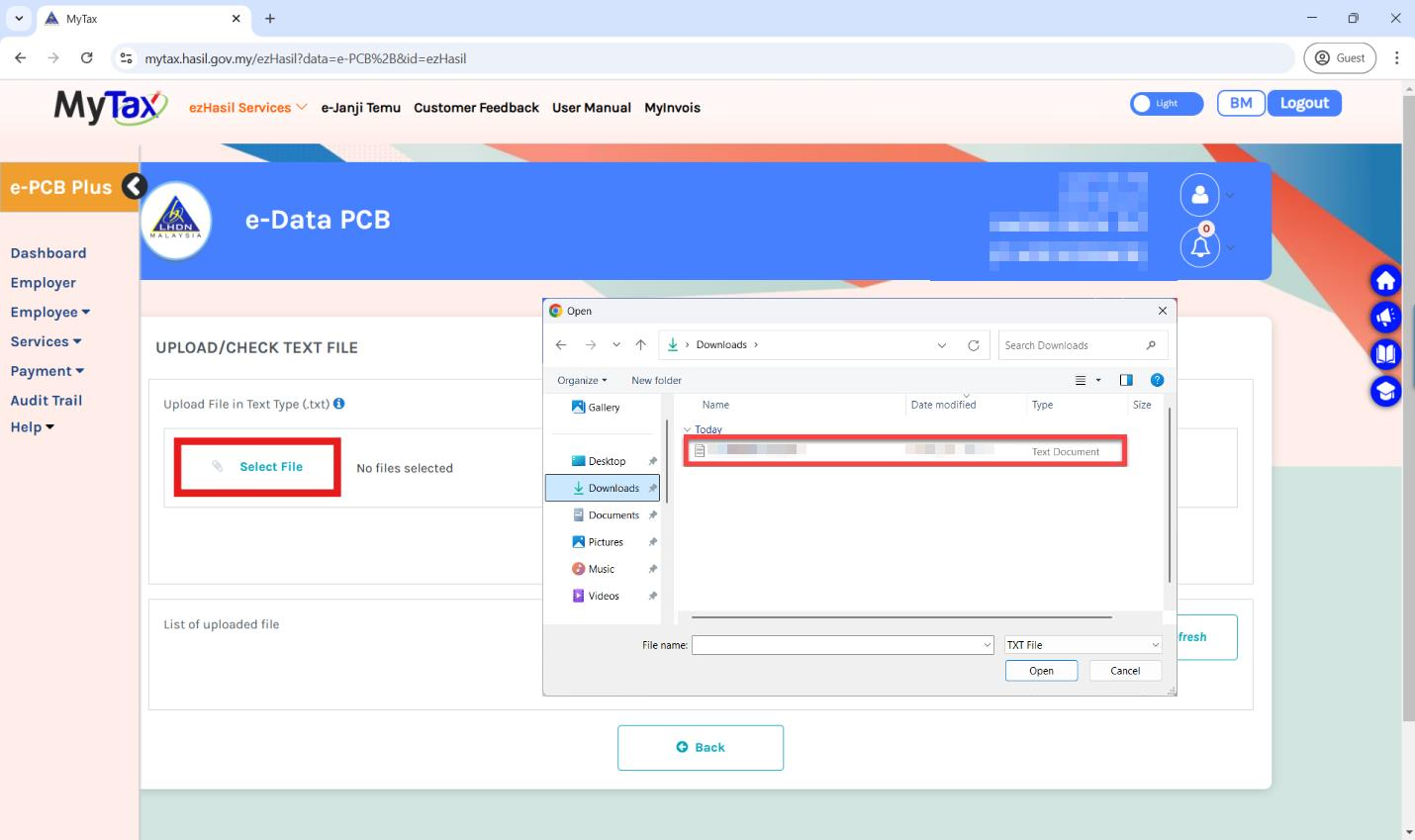
Task: Switch language using the BM toggle
Action: [1240, 103]
